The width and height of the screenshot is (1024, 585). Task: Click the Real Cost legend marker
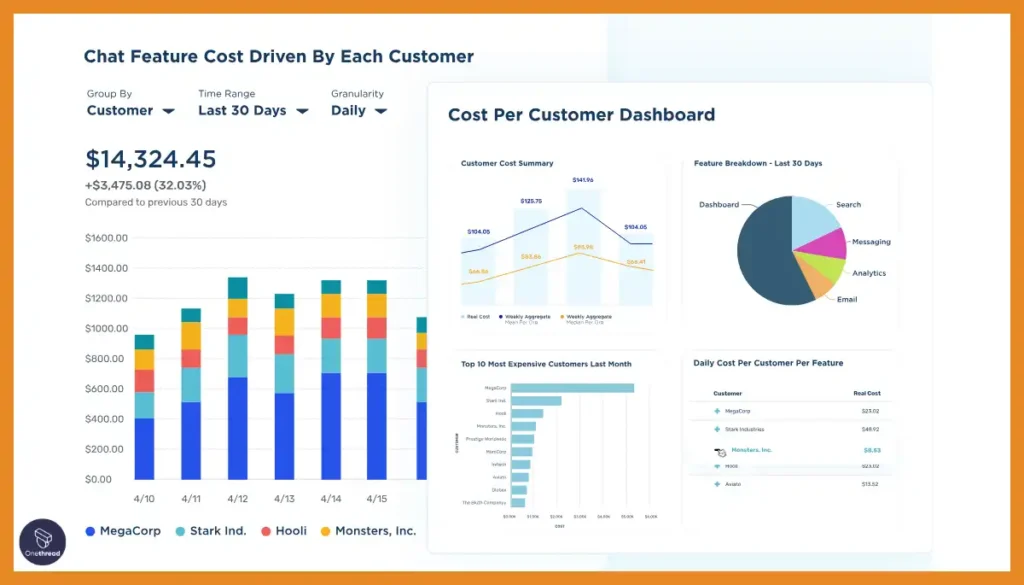(x=463, y=317)
